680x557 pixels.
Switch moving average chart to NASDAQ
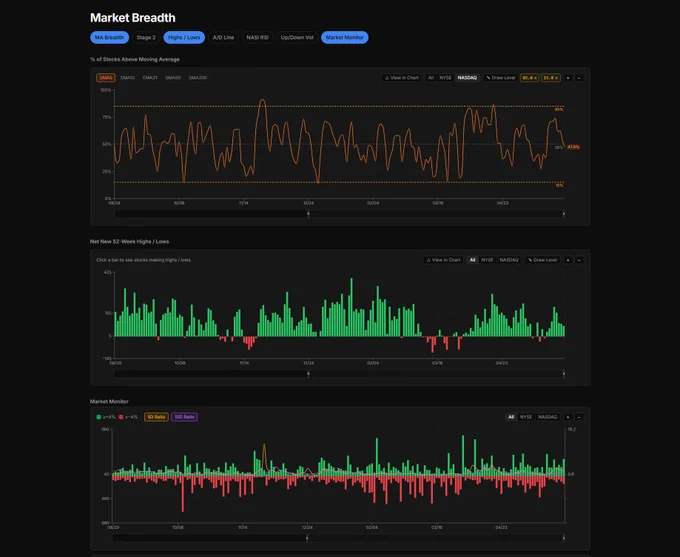coord(467,78)
